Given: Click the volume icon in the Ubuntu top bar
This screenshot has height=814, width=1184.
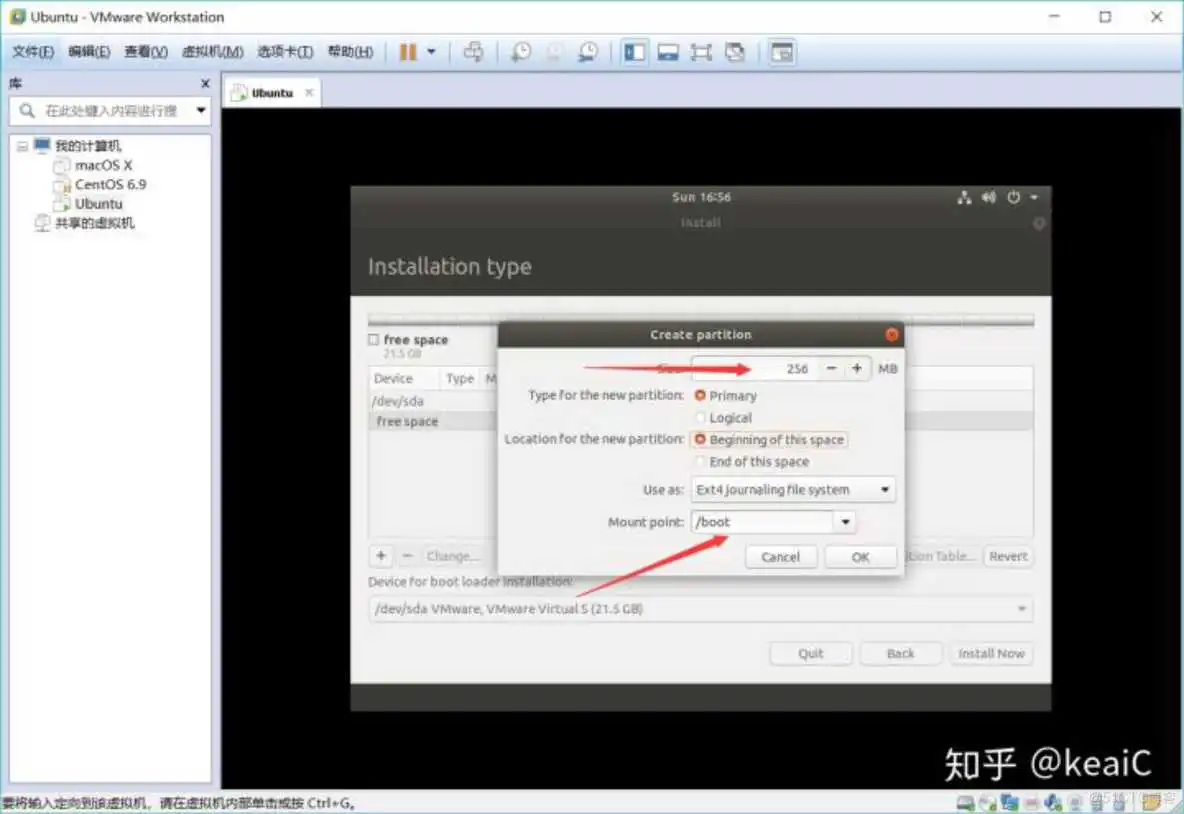Looking at the screenshot, I should pyautogui.click(x=988, y=197).
